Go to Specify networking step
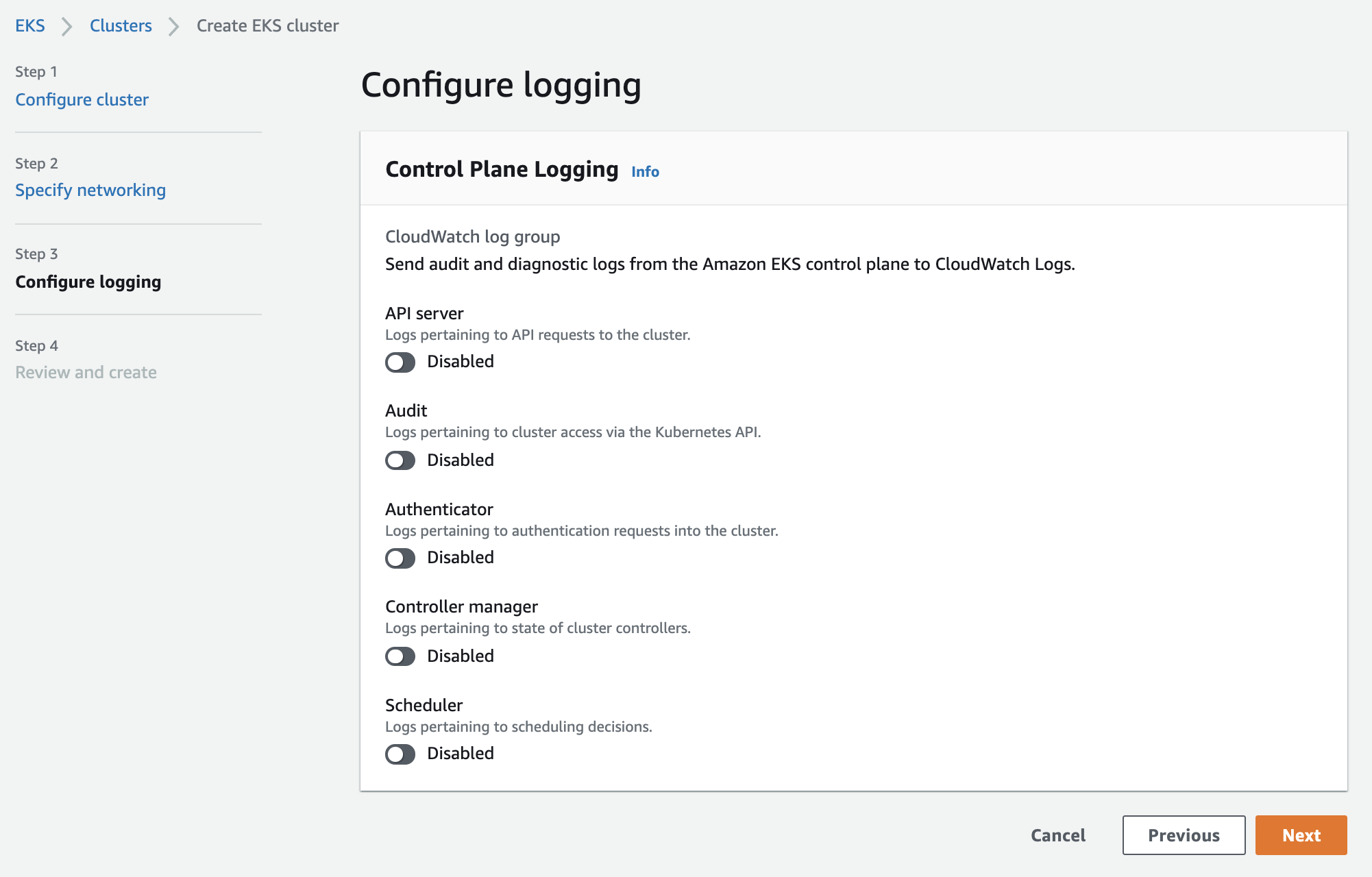This screenshot has width=1372, height=877. pyautogui.click(x=90, y=190)
